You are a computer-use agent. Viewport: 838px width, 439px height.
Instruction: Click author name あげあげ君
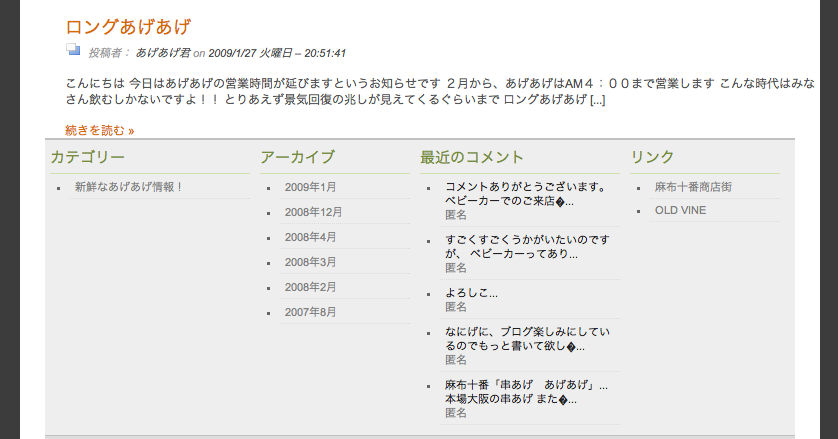(162, 53)
